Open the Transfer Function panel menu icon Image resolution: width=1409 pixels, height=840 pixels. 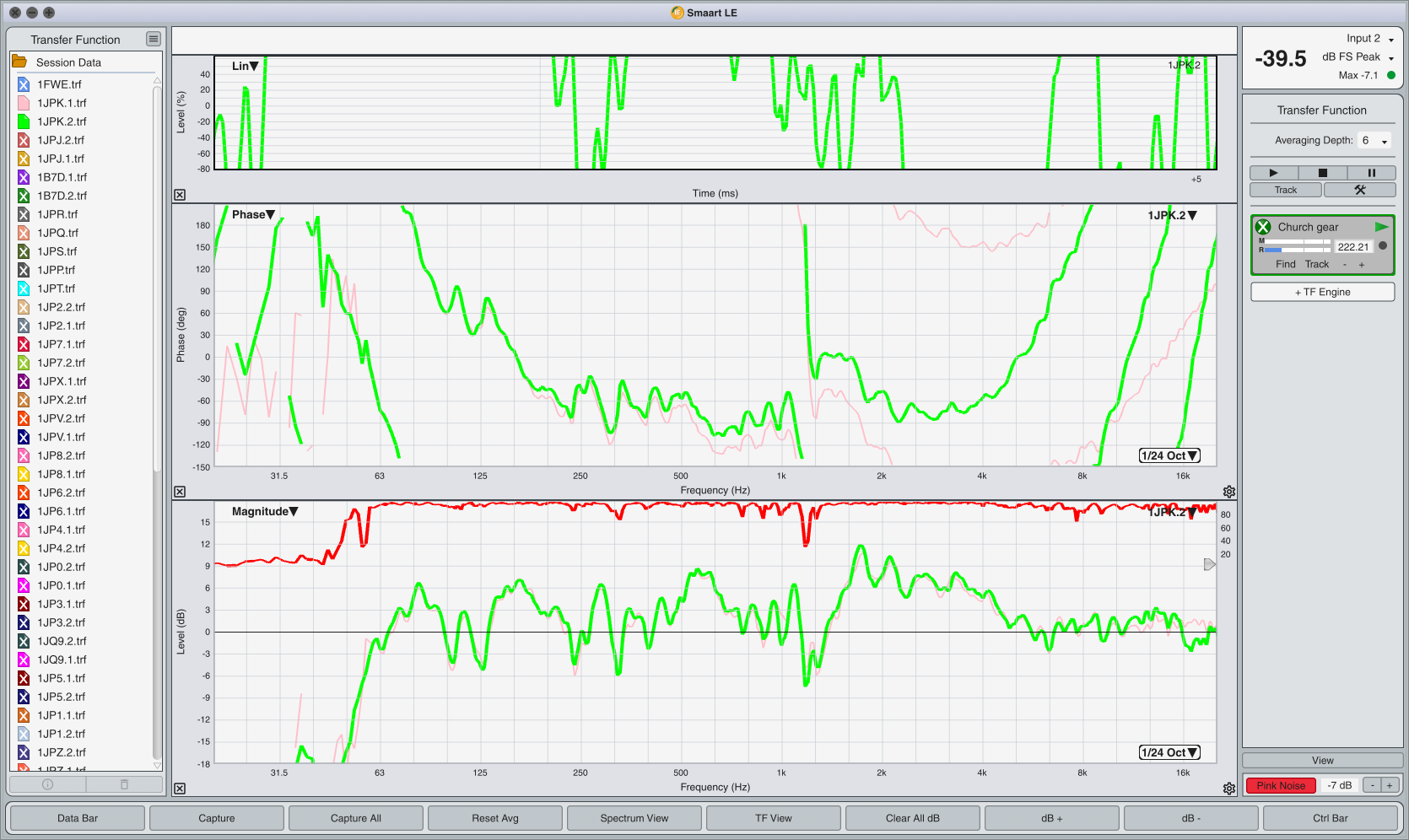[153, 39]
